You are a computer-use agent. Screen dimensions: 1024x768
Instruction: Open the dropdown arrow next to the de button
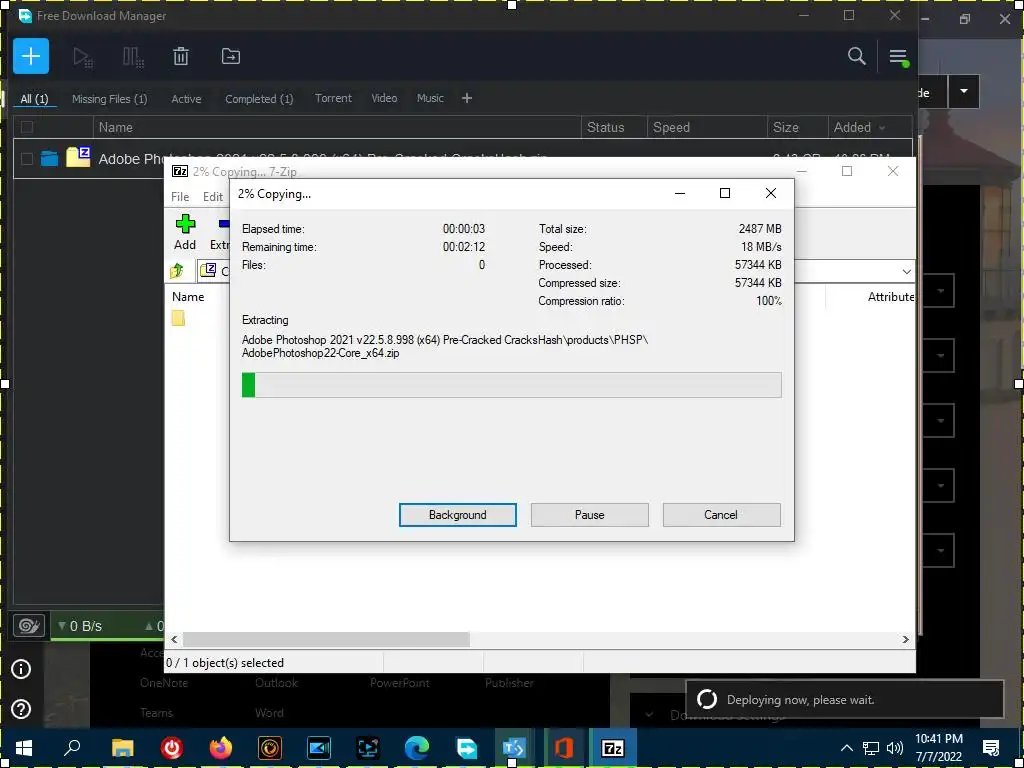click(x=963, y=92)
